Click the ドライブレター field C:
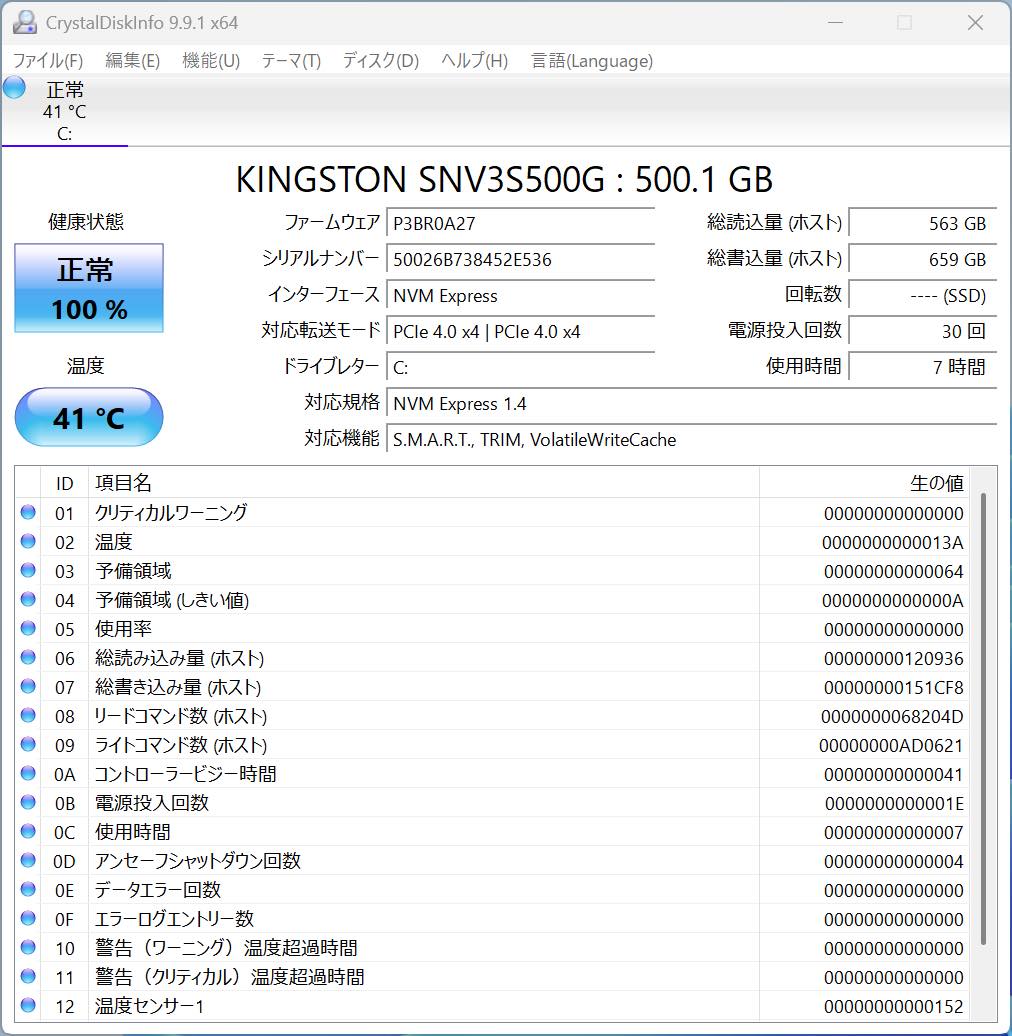Image resolution: width=1012 pixels, height=1036 pixels. tap(521, 367)
